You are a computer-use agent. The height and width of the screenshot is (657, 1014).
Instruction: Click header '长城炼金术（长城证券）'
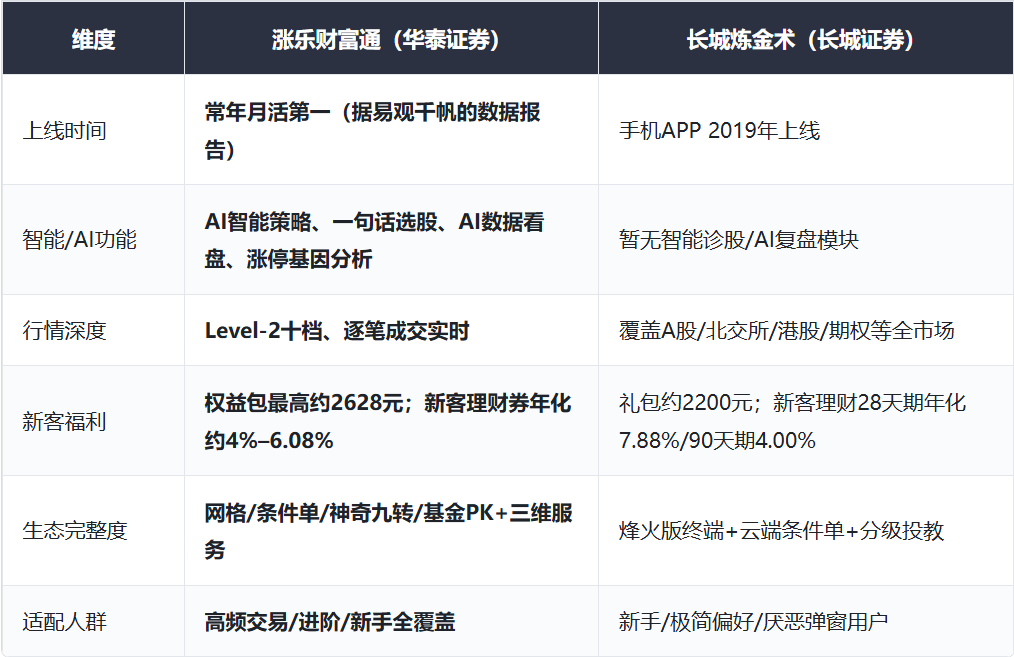click(806, 39)
